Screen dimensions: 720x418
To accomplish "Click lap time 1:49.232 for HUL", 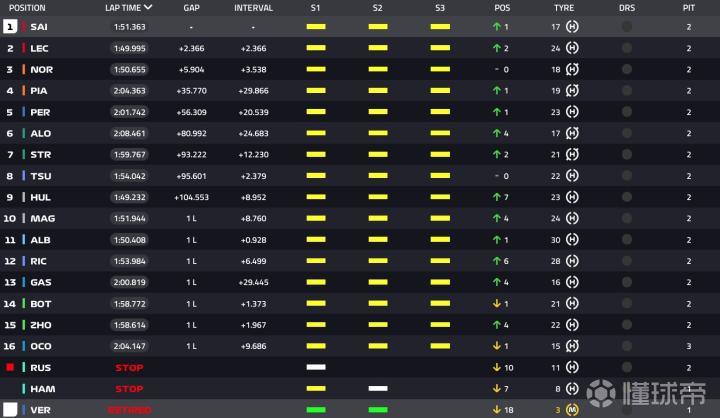I will click(x=130, y=197).
